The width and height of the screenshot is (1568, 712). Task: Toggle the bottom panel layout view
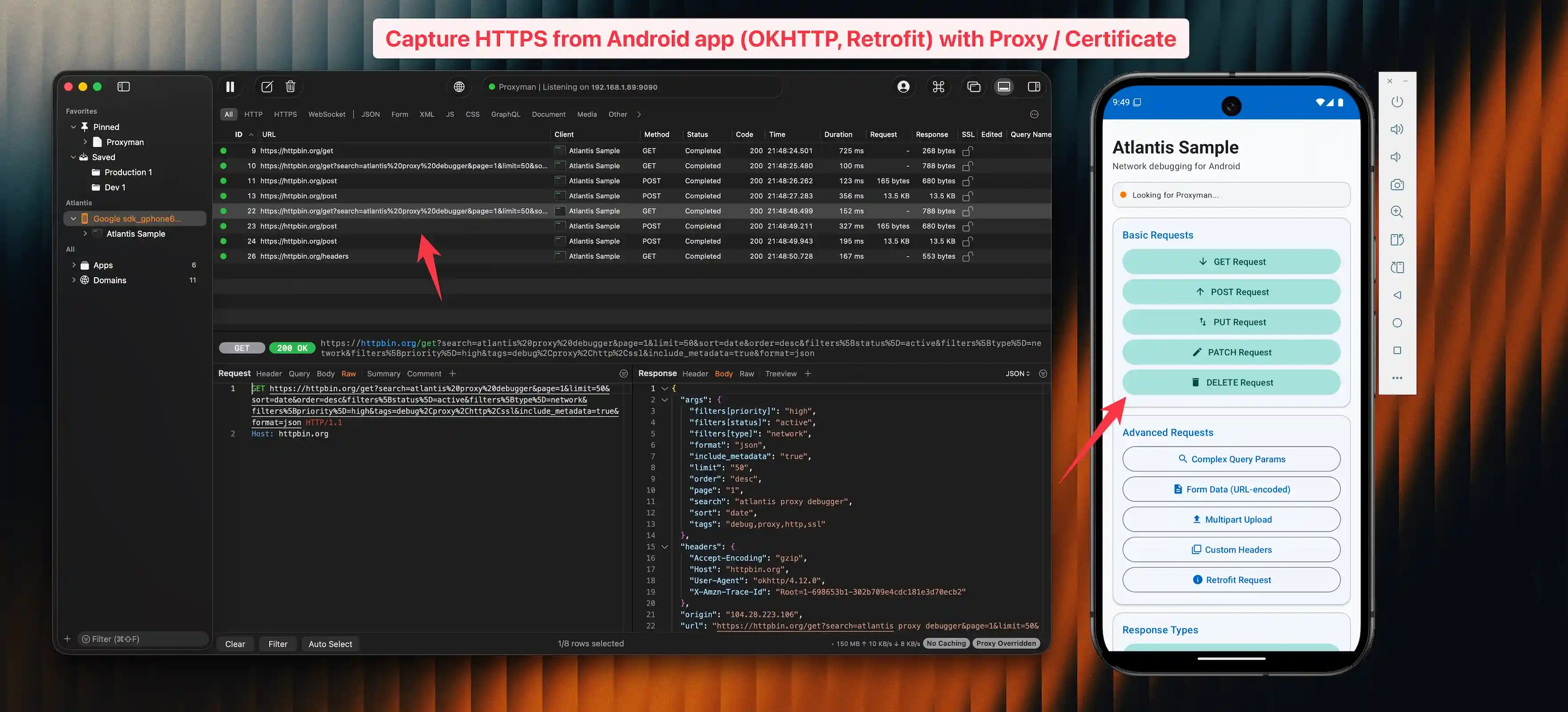[1004, 86]
